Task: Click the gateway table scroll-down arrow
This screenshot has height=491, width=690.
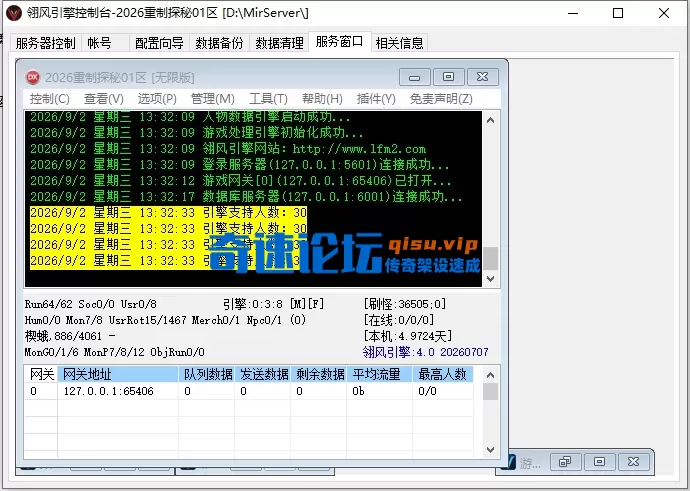Action: pos(491,450)
